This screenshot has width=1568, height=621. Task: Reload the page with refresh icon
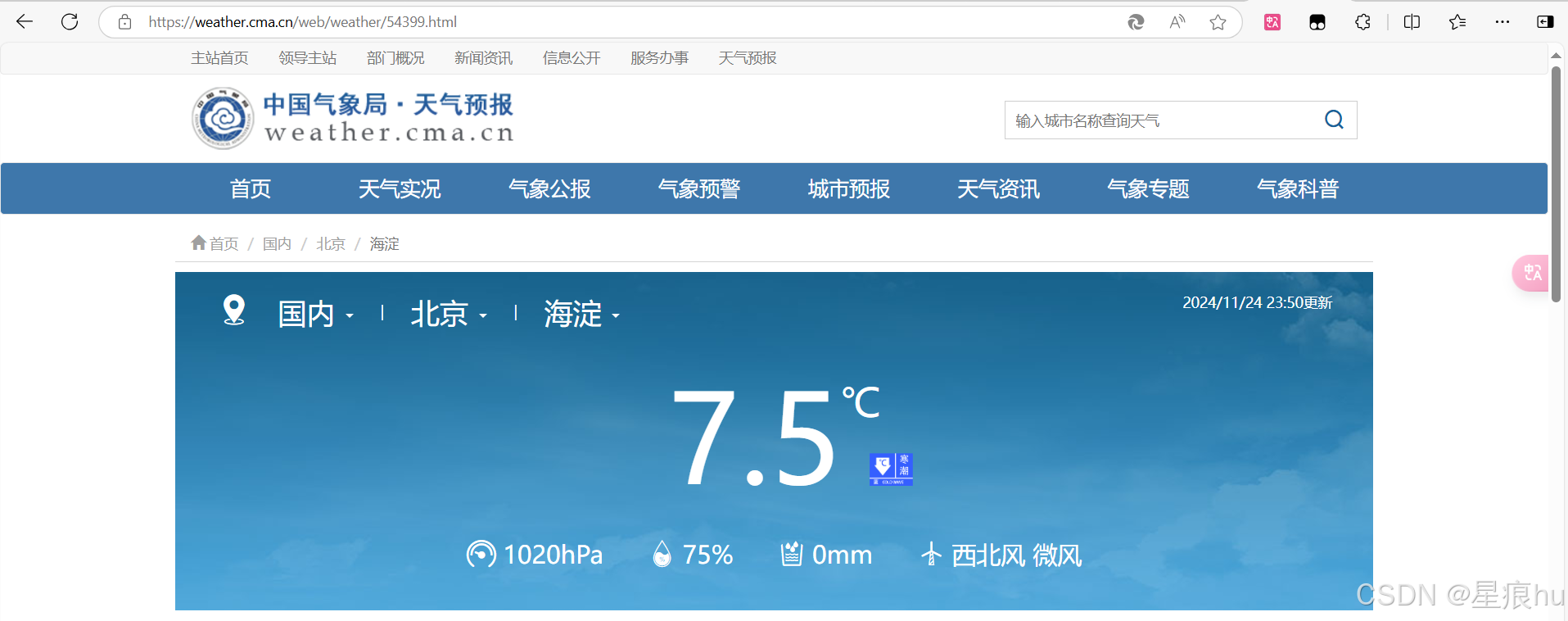click(70, 22)
